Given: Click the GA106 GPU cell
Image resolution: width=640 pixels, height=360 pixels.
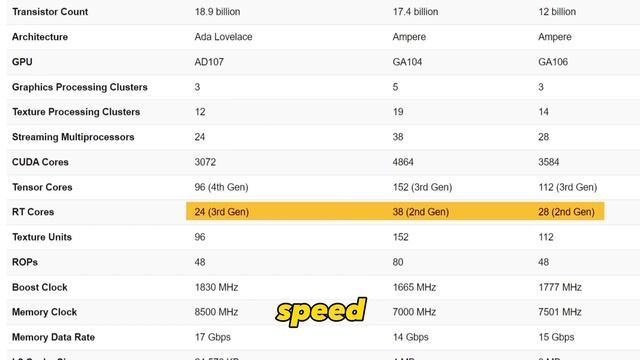Looking at the screenshot, I should pyautogui.click(x=553, y=62).
